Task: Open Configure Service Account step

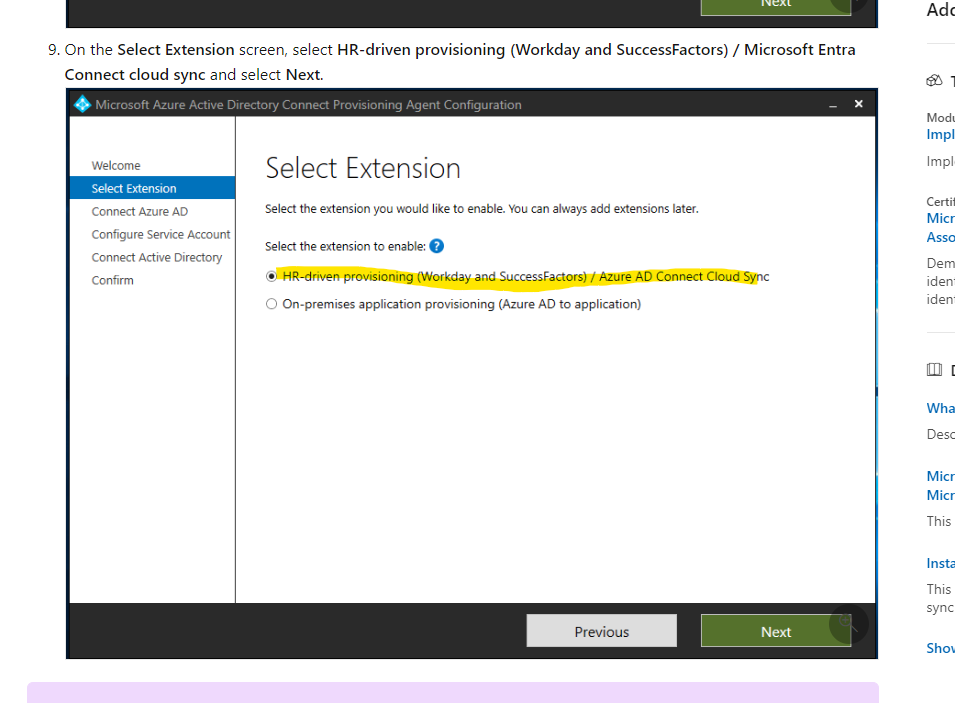Action: coord(161,235)
